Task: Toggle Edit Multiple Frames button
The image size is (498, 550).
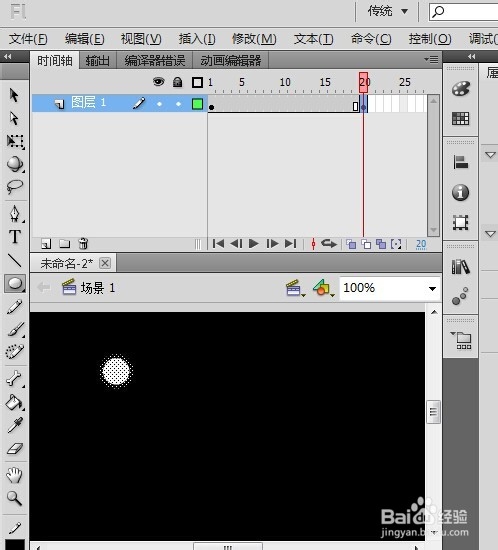Action: tap(381, 244)
